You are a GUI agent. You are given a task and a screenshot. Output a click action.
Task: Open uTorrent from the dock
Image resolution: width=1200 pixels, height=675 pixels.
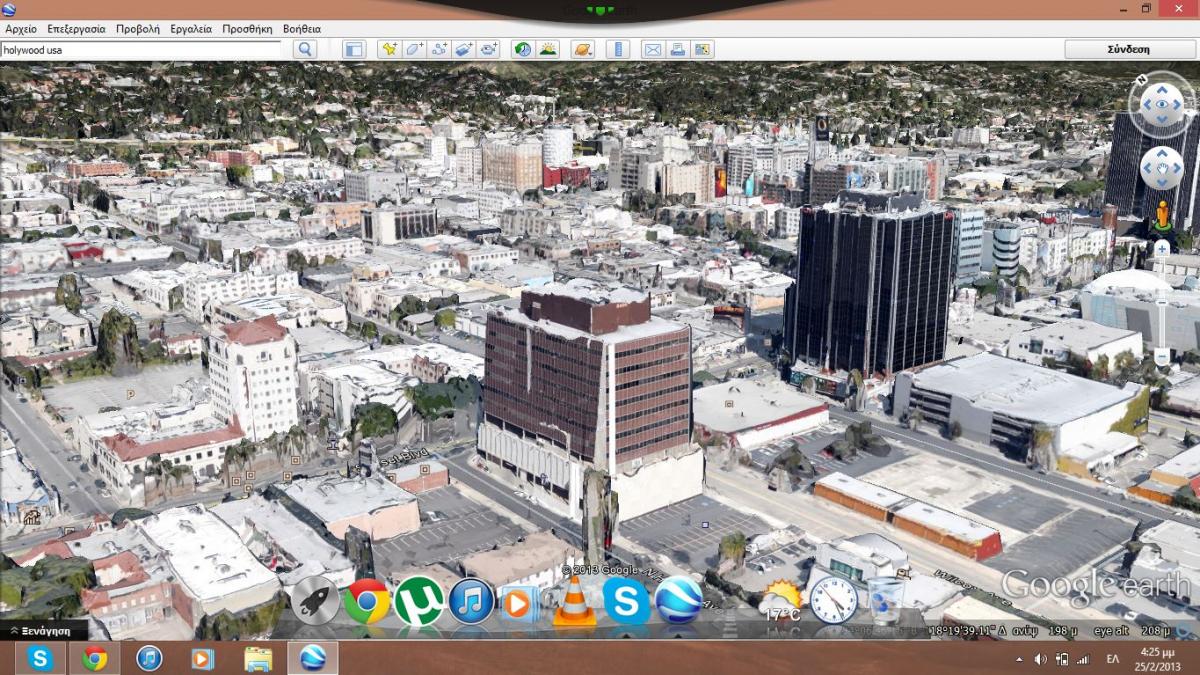[419, 602]
